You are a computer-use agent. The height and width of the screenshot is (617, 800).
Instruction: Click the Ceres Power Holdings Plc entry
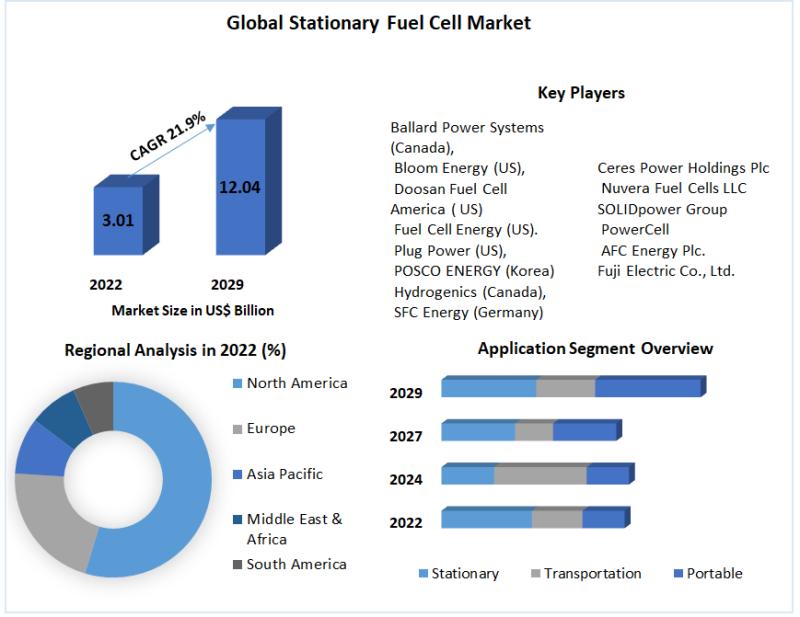click(x=683, y=168)
